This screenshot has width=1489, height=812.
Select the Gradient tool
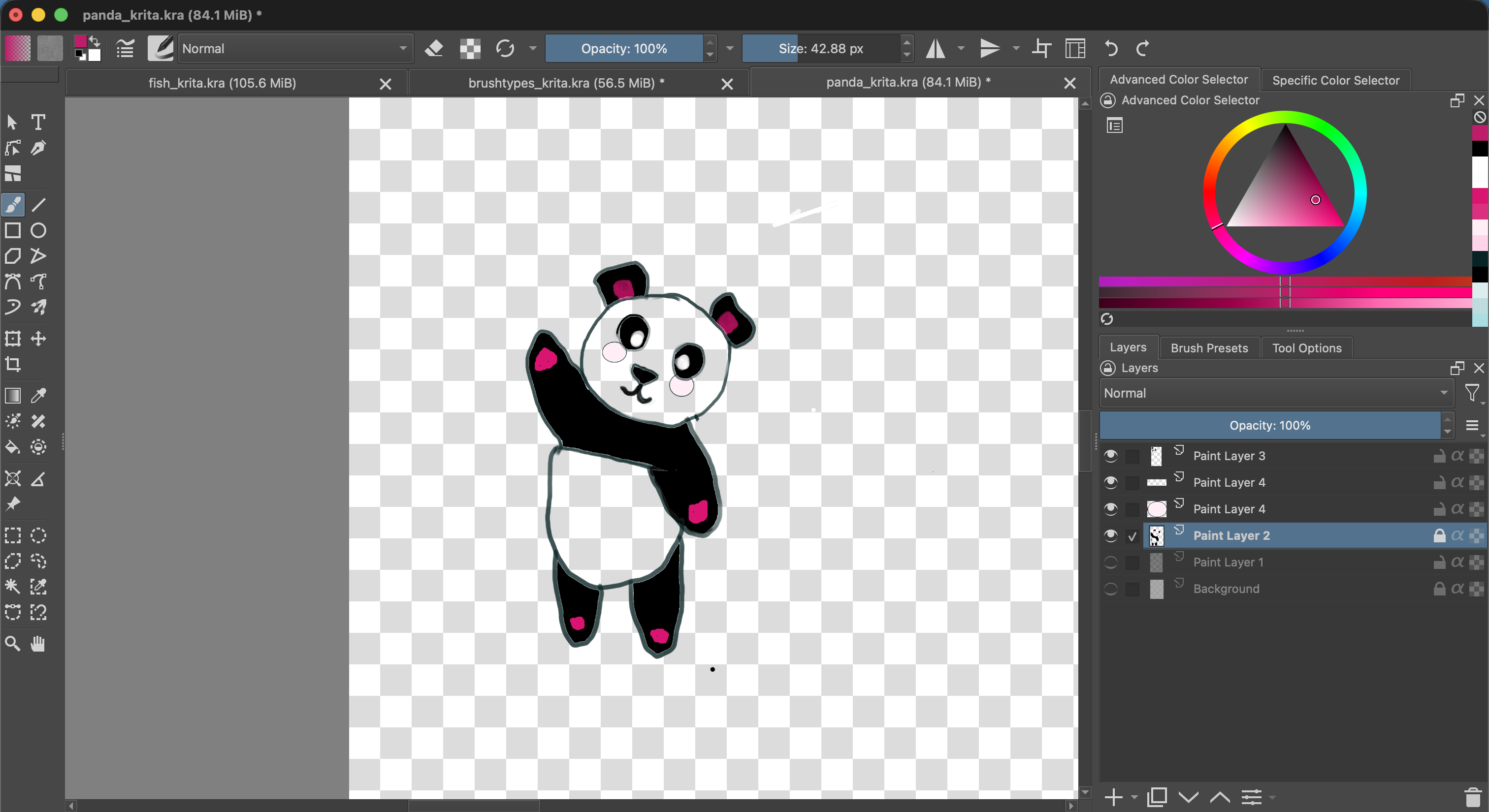coord(13,396)
